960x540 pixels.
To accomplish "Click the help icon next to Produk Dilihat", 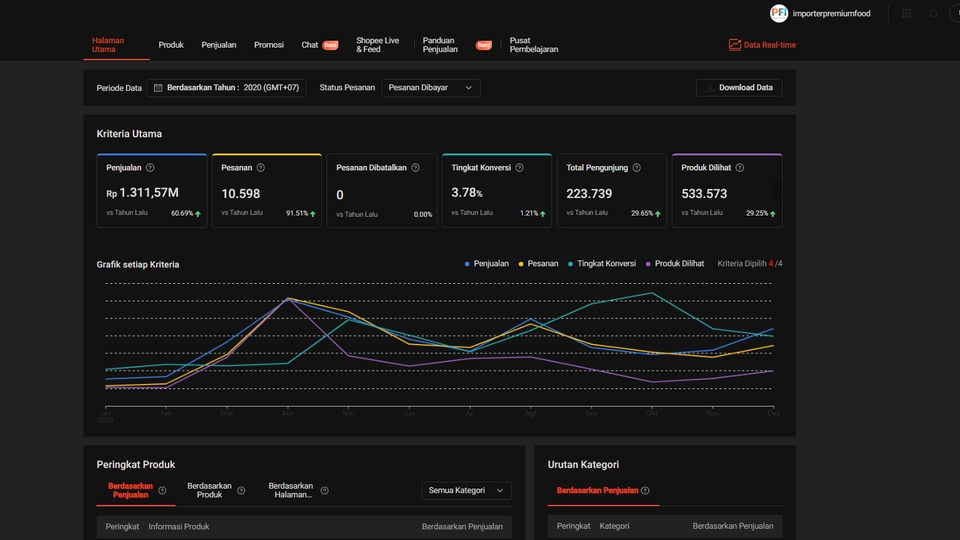I will (740, 168).
